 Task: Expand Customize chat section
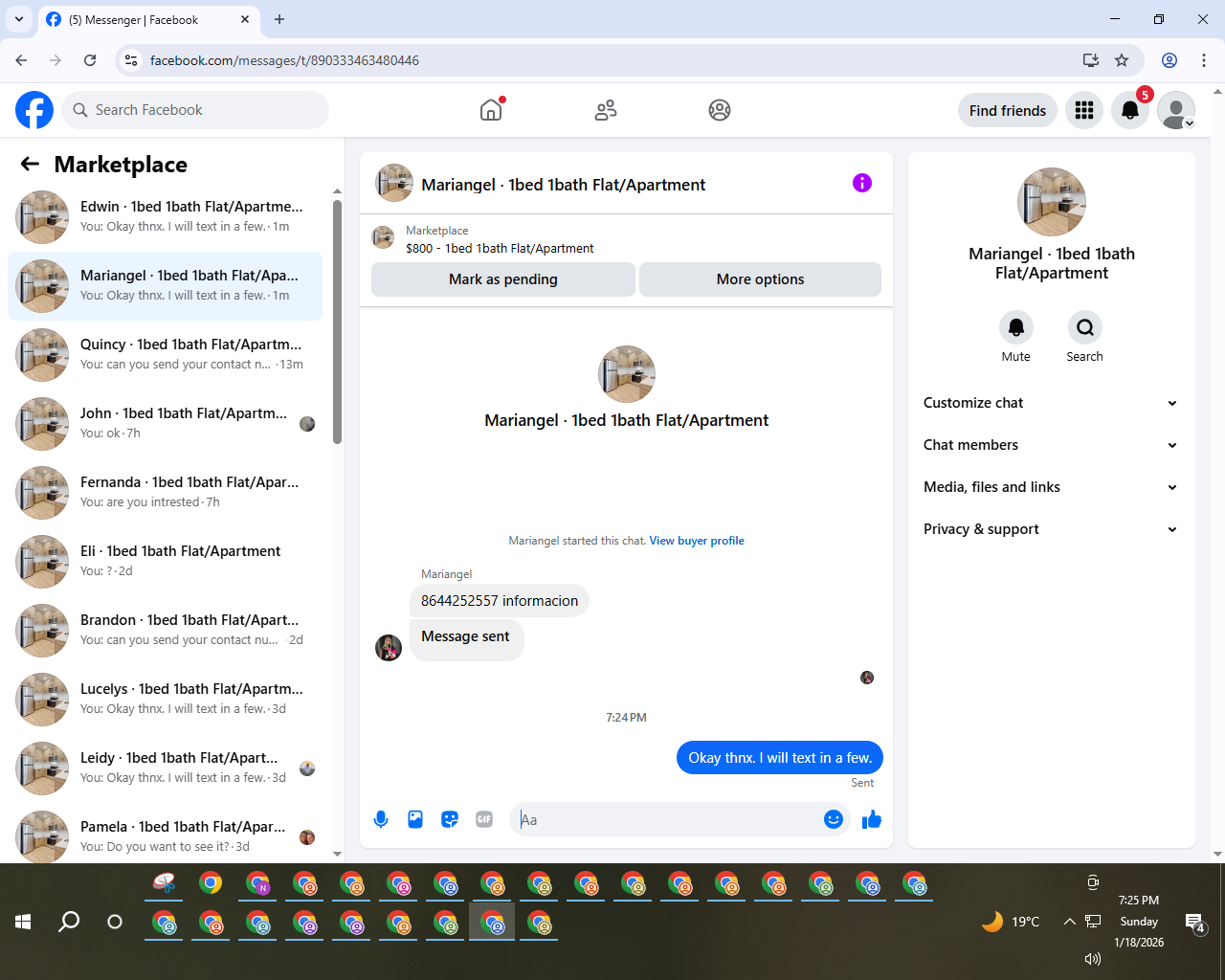click(1052, 403)
